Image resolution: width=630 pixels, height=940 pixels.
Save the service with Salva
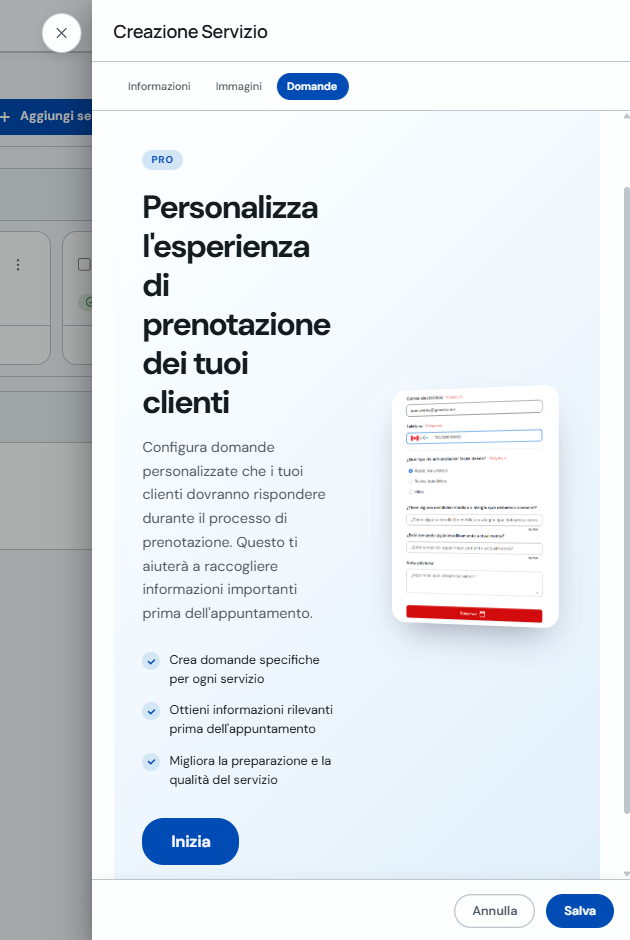(580, 911)
